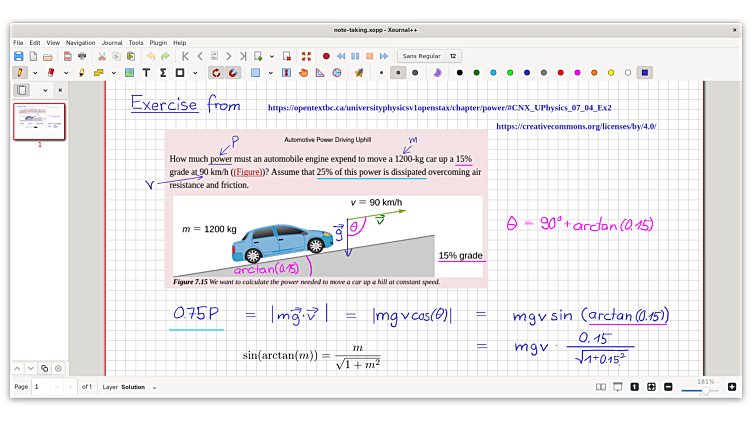The image size is (752, 423).
Task: Select the Eraser tool
Action: [x=50, y=72]
